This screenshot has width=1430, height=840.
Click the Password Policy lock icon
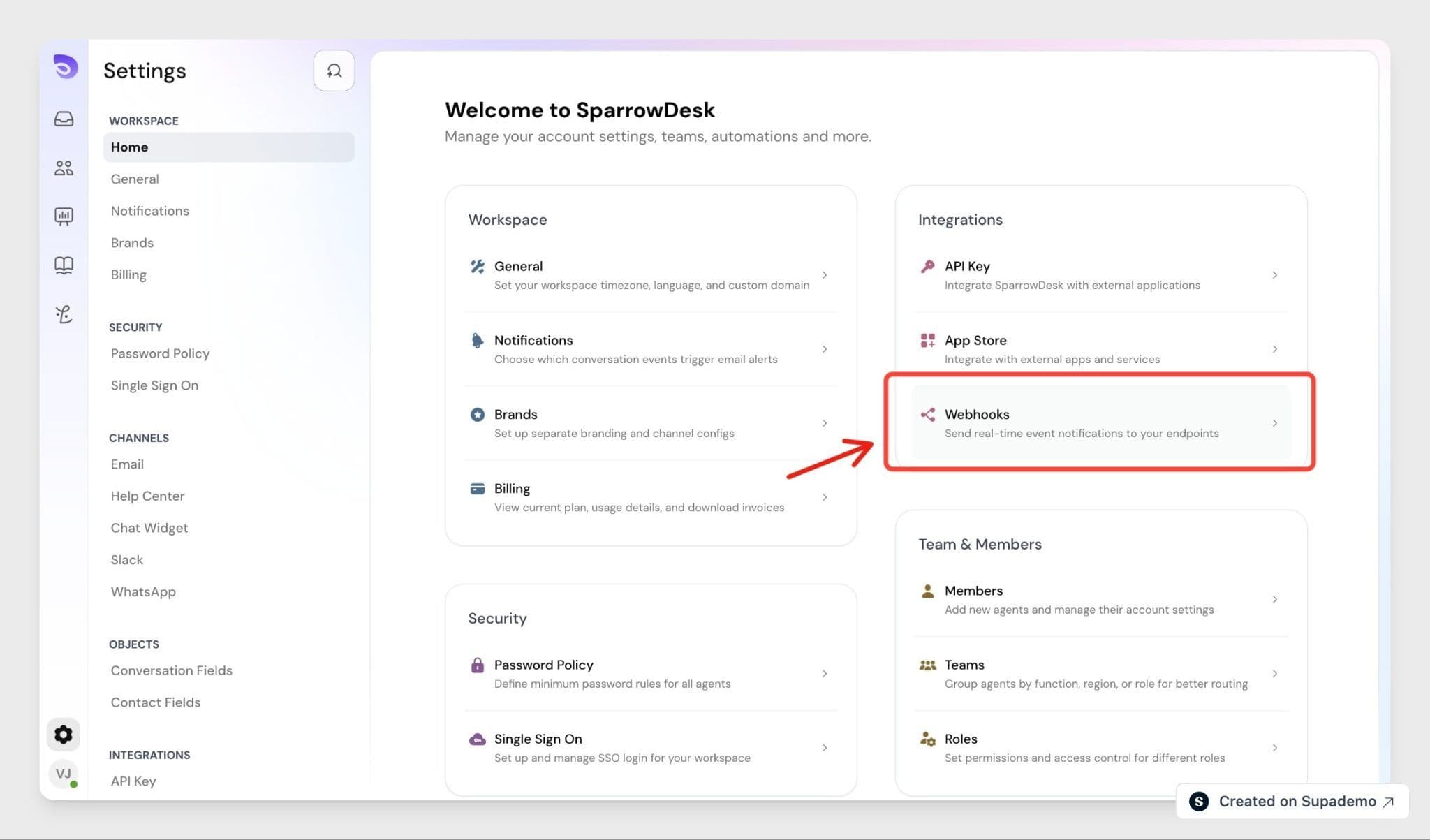(x=478, y=665)
